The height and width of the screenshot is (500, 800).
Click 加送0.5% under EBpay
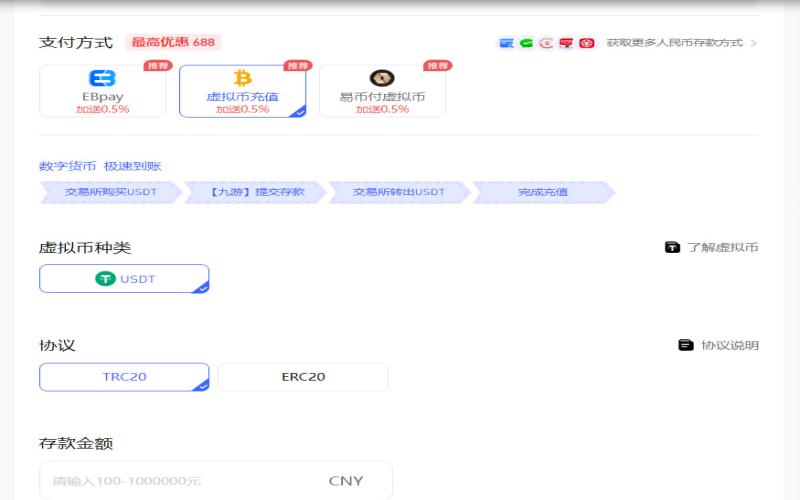click(103, 109)
